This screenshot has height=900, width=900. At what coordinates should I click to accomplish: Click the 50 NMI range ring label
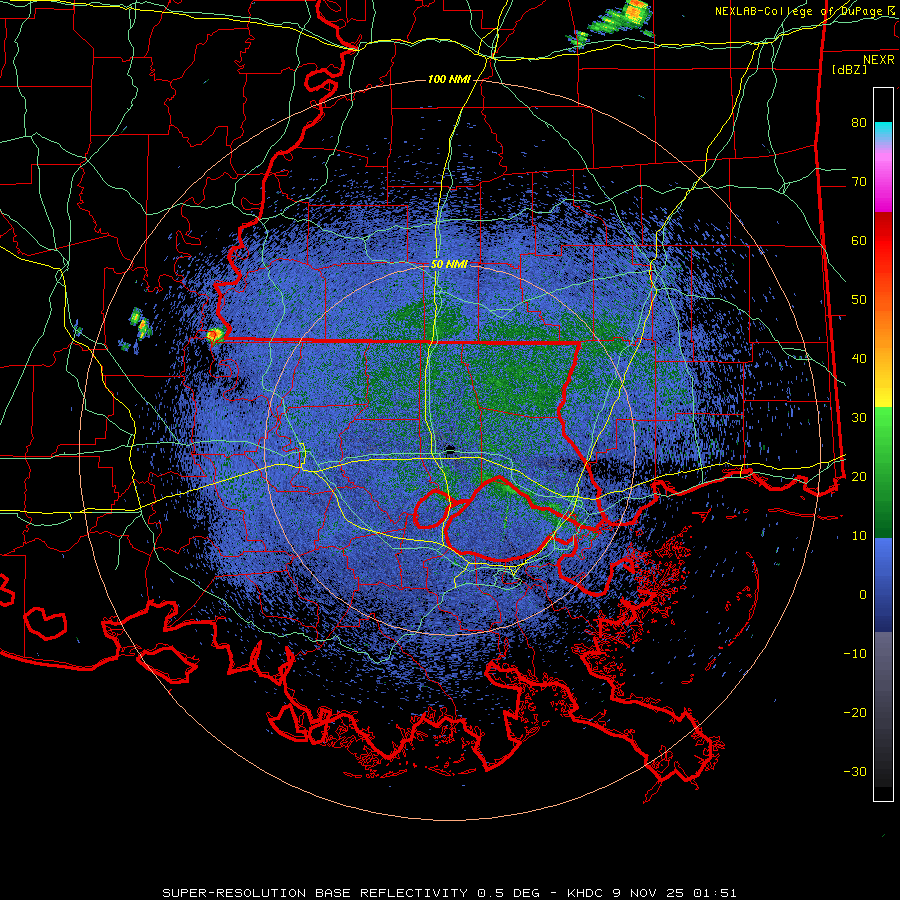[449, 264]
